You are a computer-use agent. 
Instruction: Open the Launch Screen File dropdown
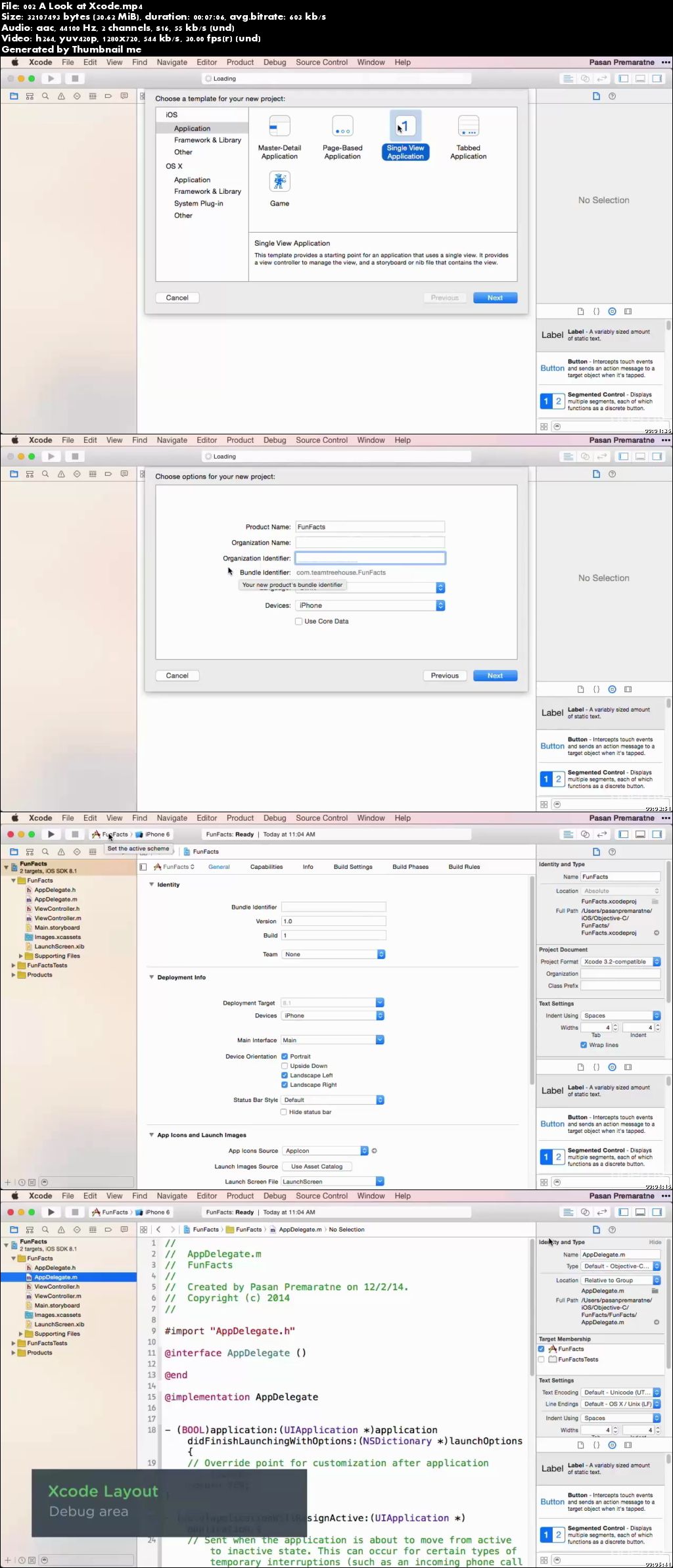[x=333, y=1182]
